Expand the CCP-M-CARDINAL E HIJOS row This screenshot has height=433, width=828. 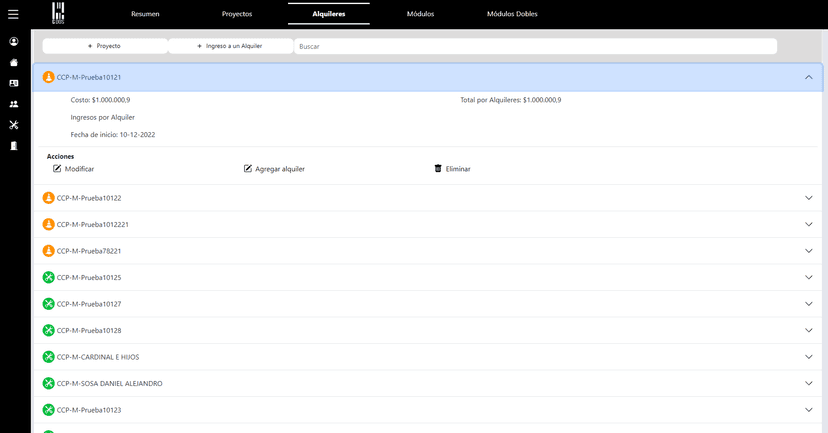point(809,357)
